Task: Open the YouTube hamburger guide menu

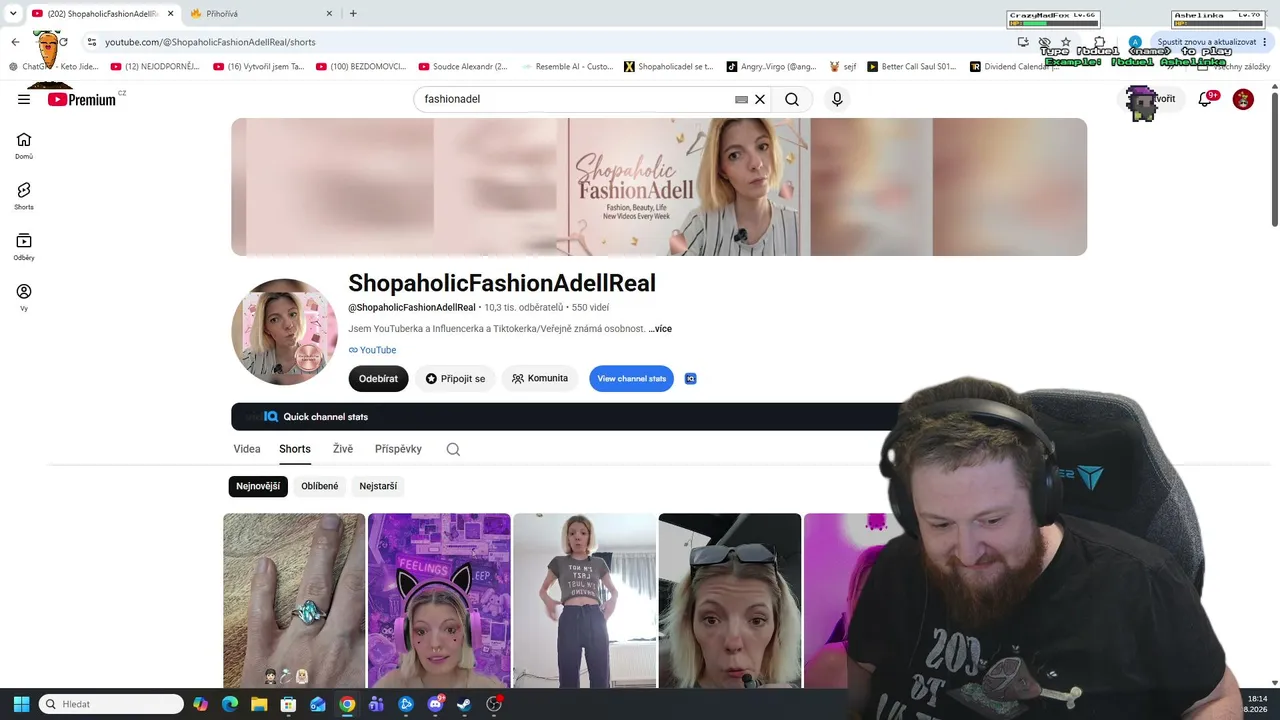Action: (x=24, y=99)
